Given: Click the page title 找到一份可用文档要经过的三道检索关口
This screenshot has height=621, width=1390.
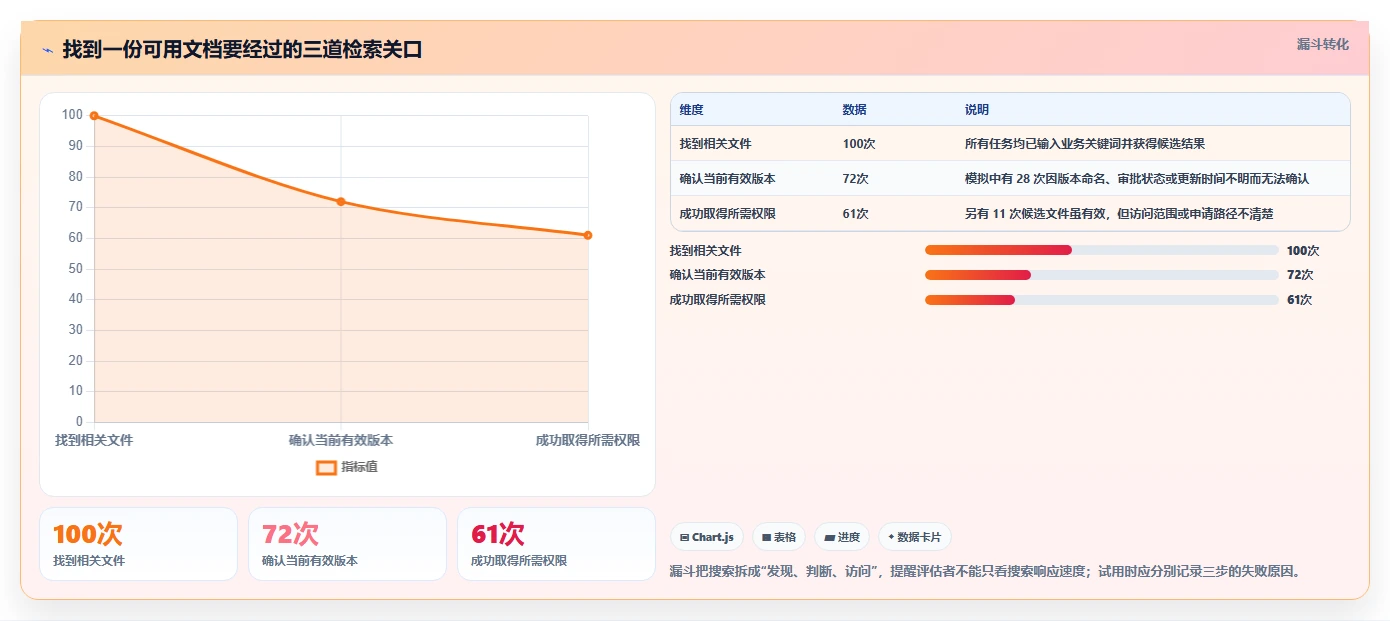Looking at the screenshot, I should pos(242,50).
